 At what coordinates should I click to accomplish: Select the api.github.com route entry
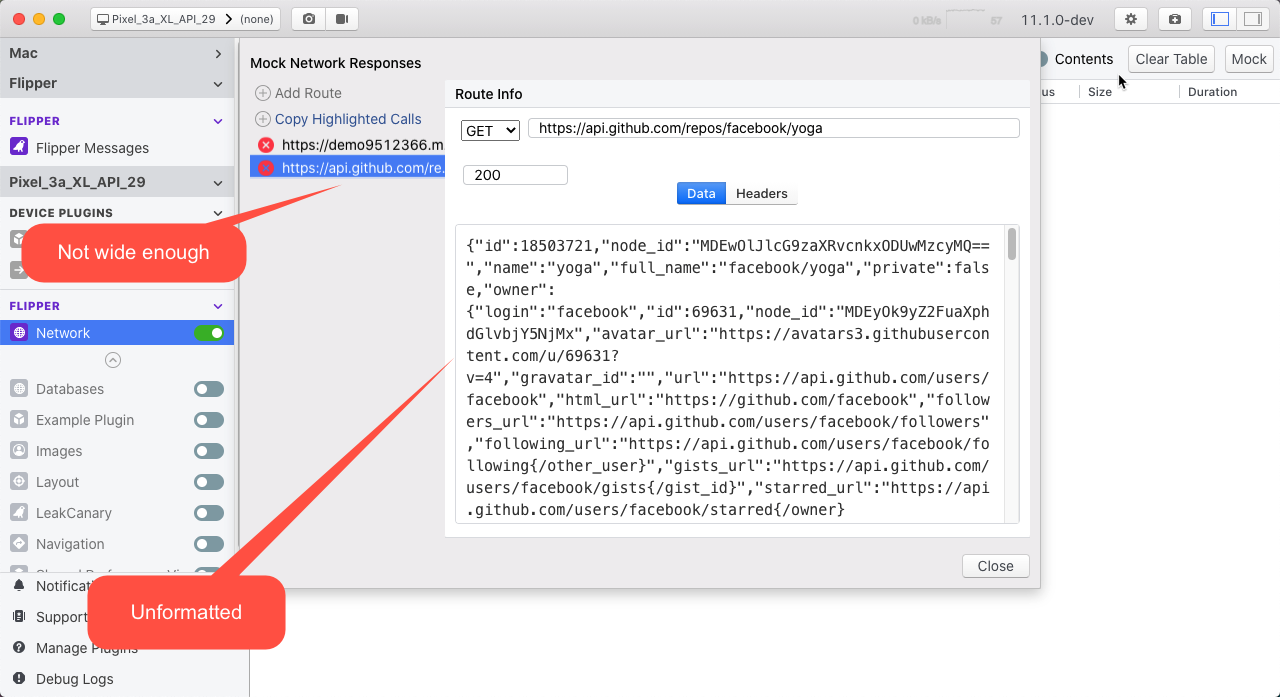pyautogui.click(x=347, y=168)
